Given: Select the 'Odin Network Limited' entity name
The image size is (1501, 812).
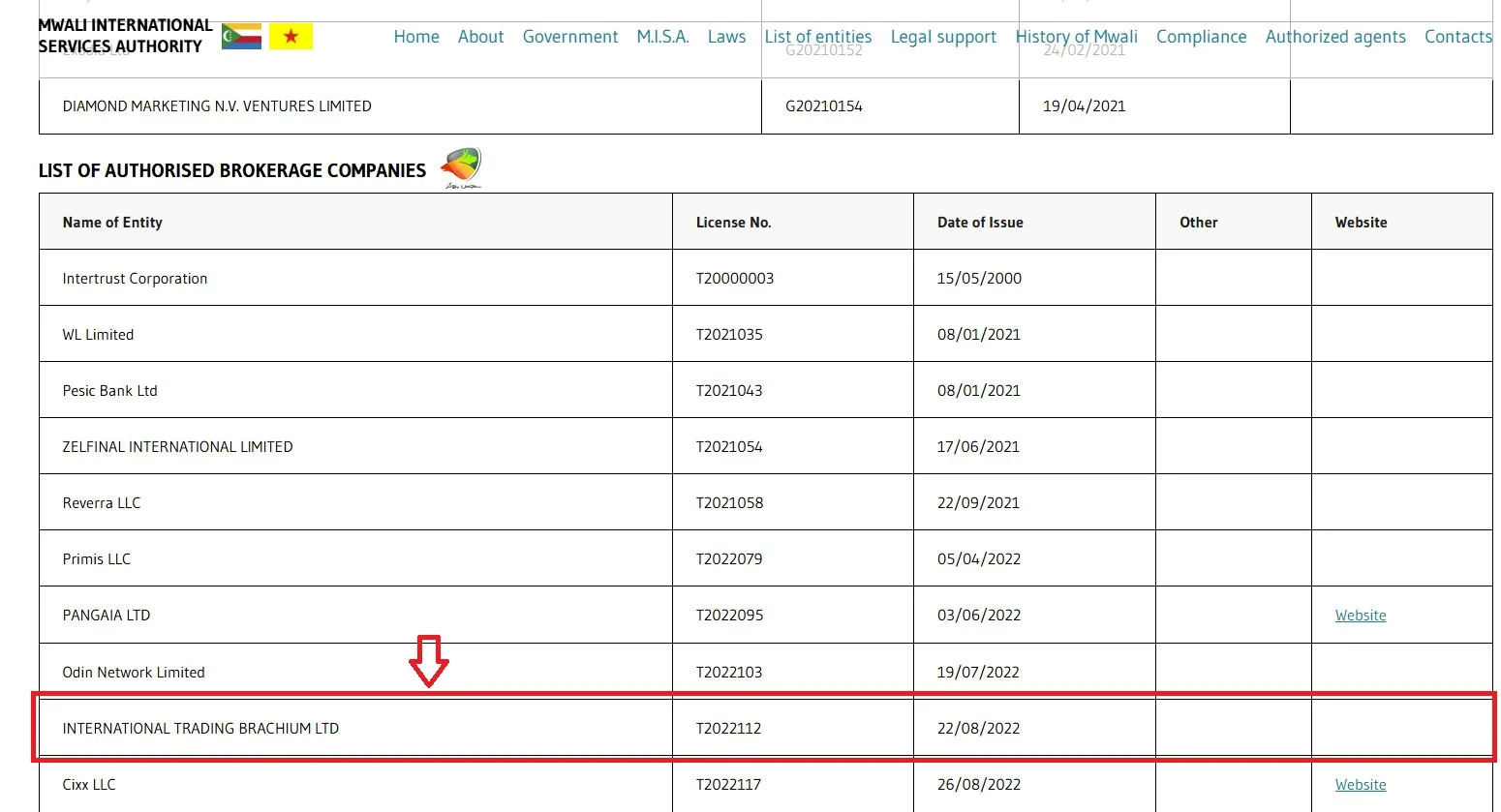Looking at the screenshot, I should (134, 673).
